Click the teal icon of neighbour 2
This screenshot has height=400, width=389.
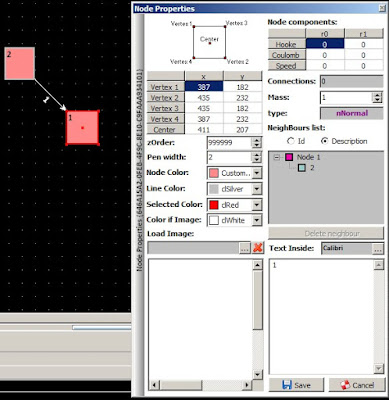[302, 168]
